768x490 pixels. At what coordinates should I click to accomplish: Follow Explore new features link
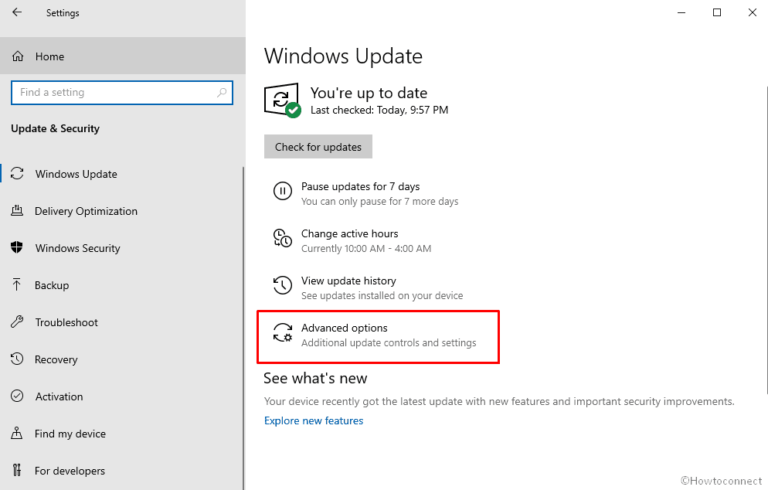(313, 420)
